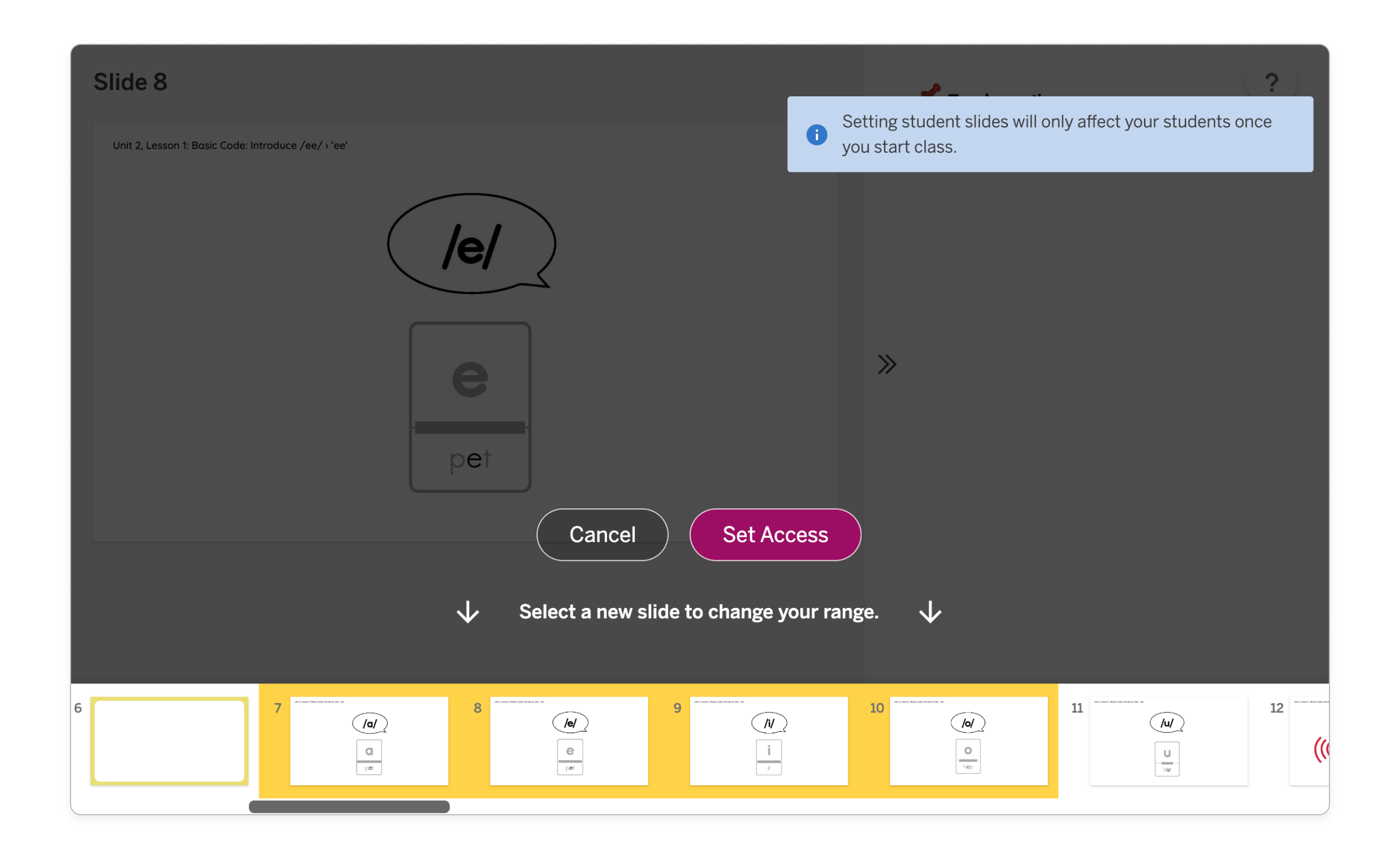Select the /a/ pat slide 7 thumbnail
This screenshot has height=859, width=1400.
coord(369,741)
